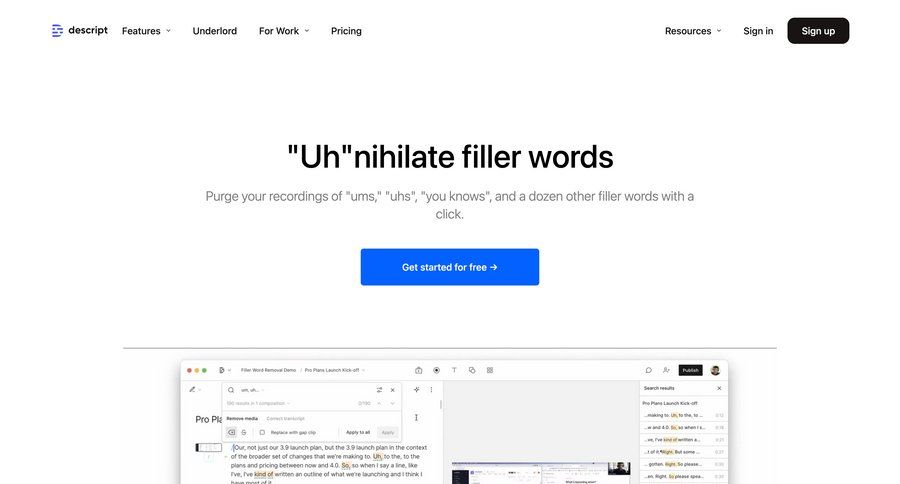The image size is (900, 484).
Task: Switch to the Correct transcript tab
Action: 285,419
